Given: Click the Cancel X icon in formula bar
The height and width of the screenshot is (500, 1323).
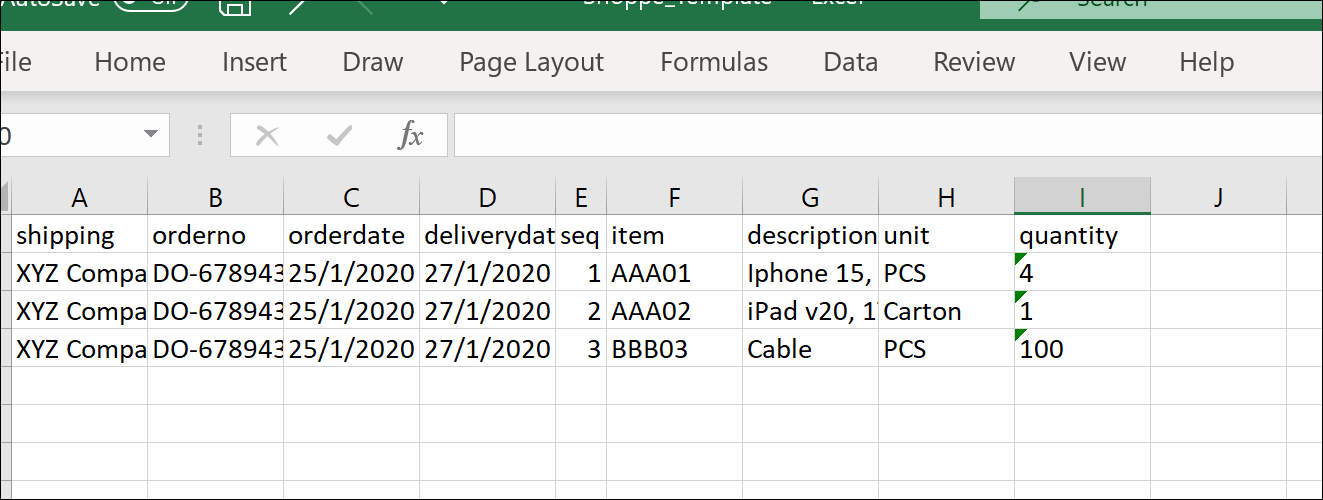Looking at the screenshot, I should 267,135.
